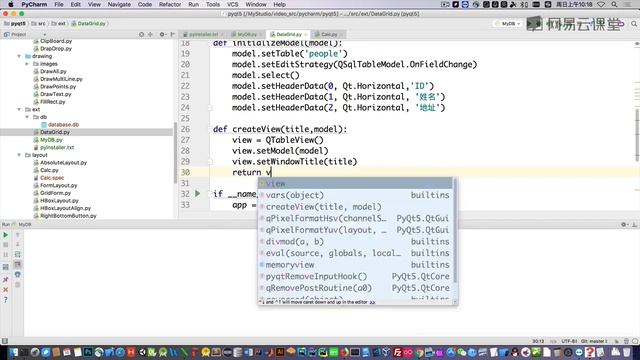Choose 'memoryview' completion suggestion

[355, 265]
